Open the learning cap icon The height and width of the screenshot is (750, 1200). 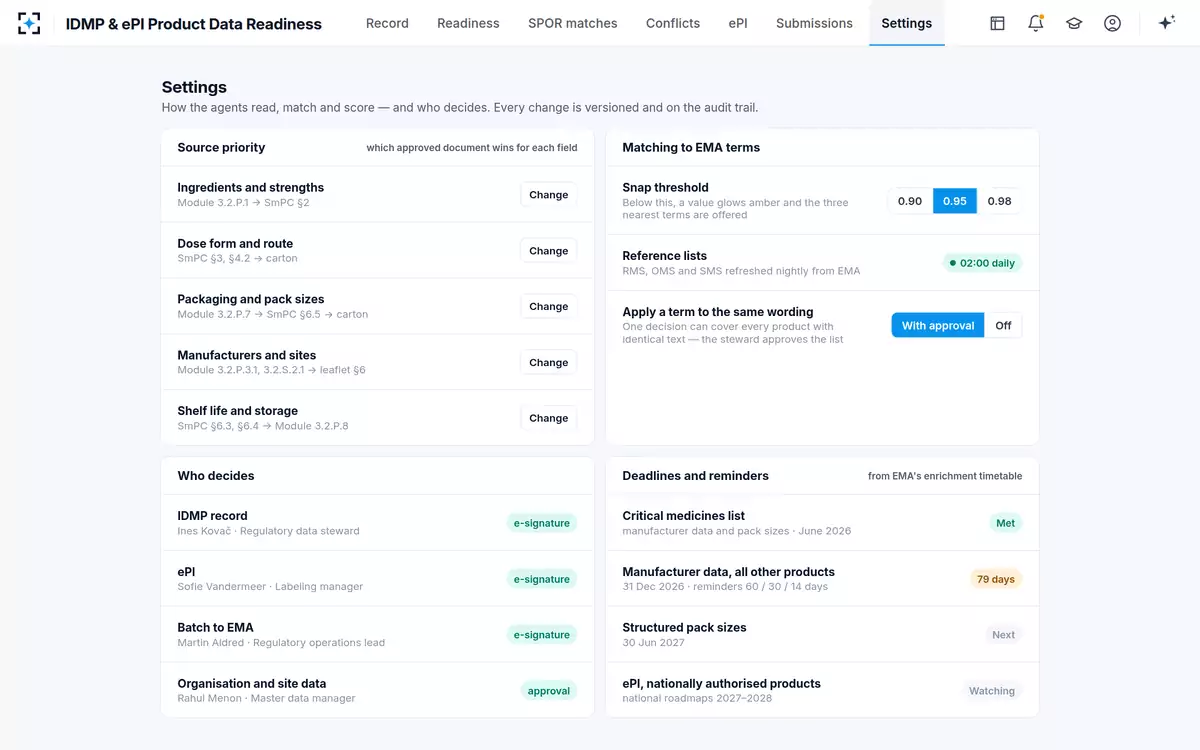coord(1074,23)
